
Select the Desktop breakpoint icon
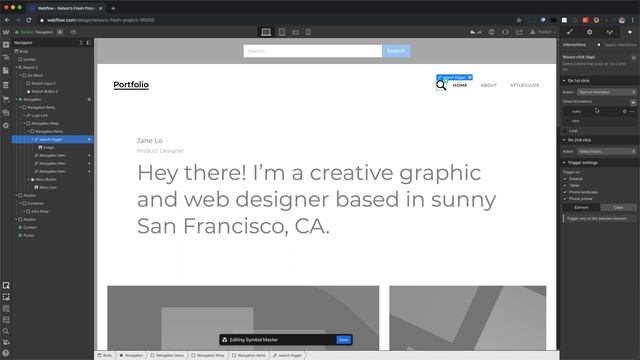[266, 32]
